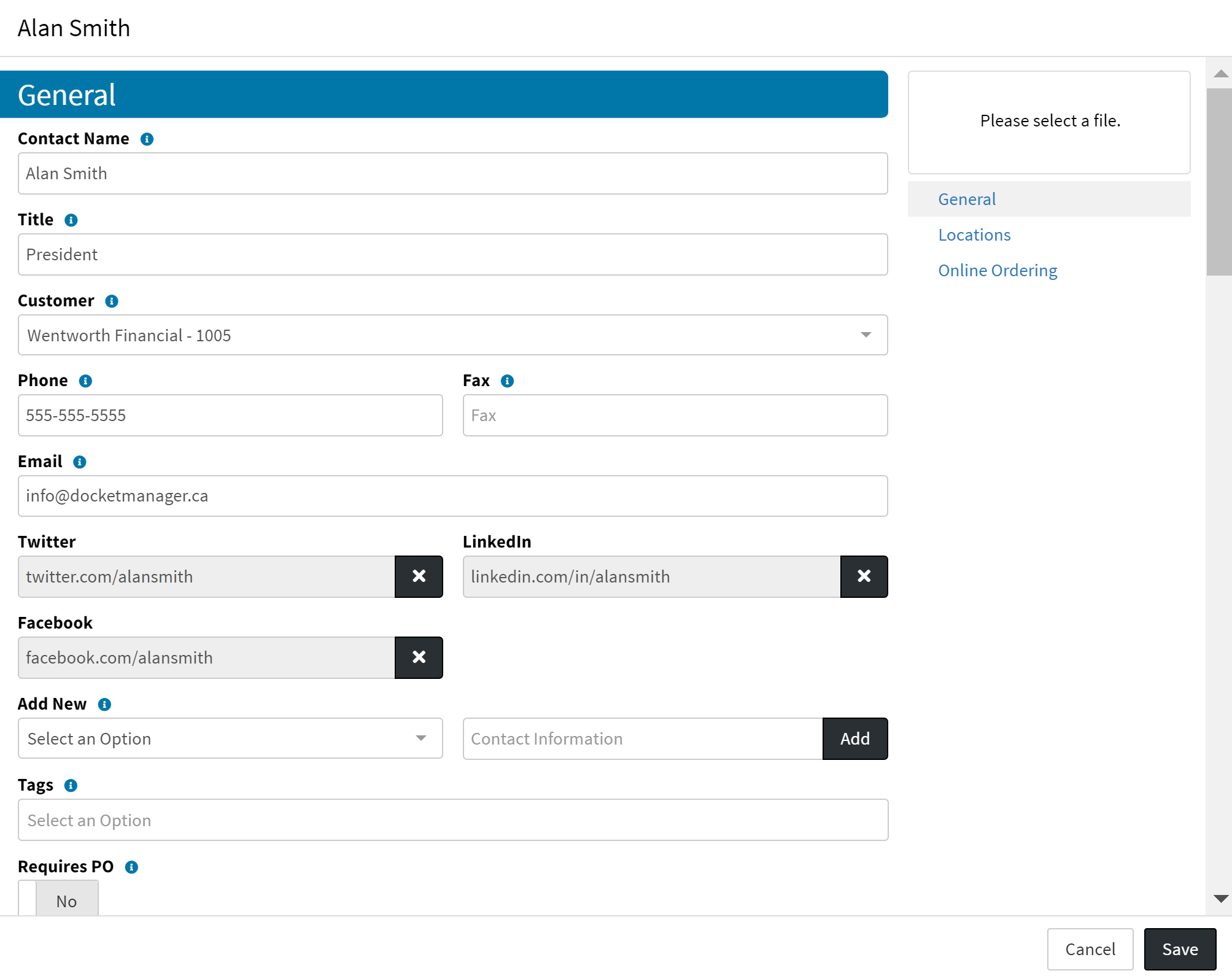
Task: Click the Customer field info icon
Action: pos(112,301)
